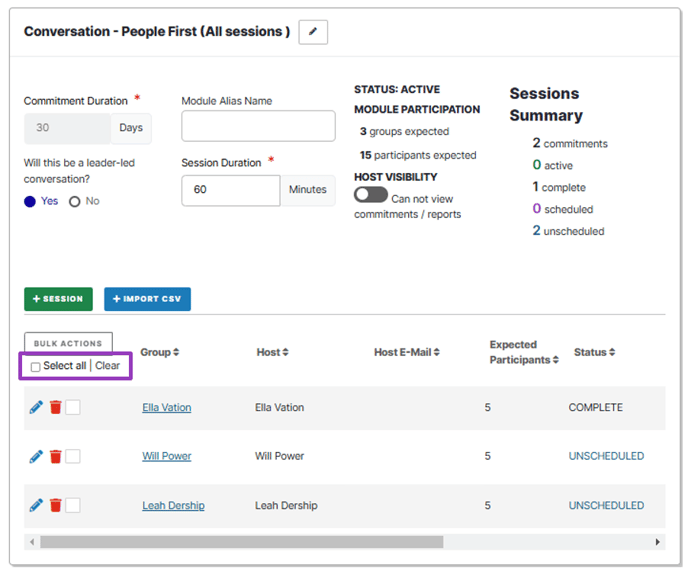
Task: Sort by Status column header
Action: pyautogui.click(x=594, y=352)
